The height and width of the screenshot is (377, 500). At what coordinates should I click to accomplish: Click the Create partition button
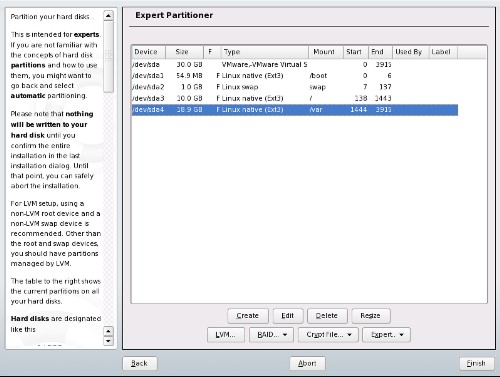click(248, 316)
